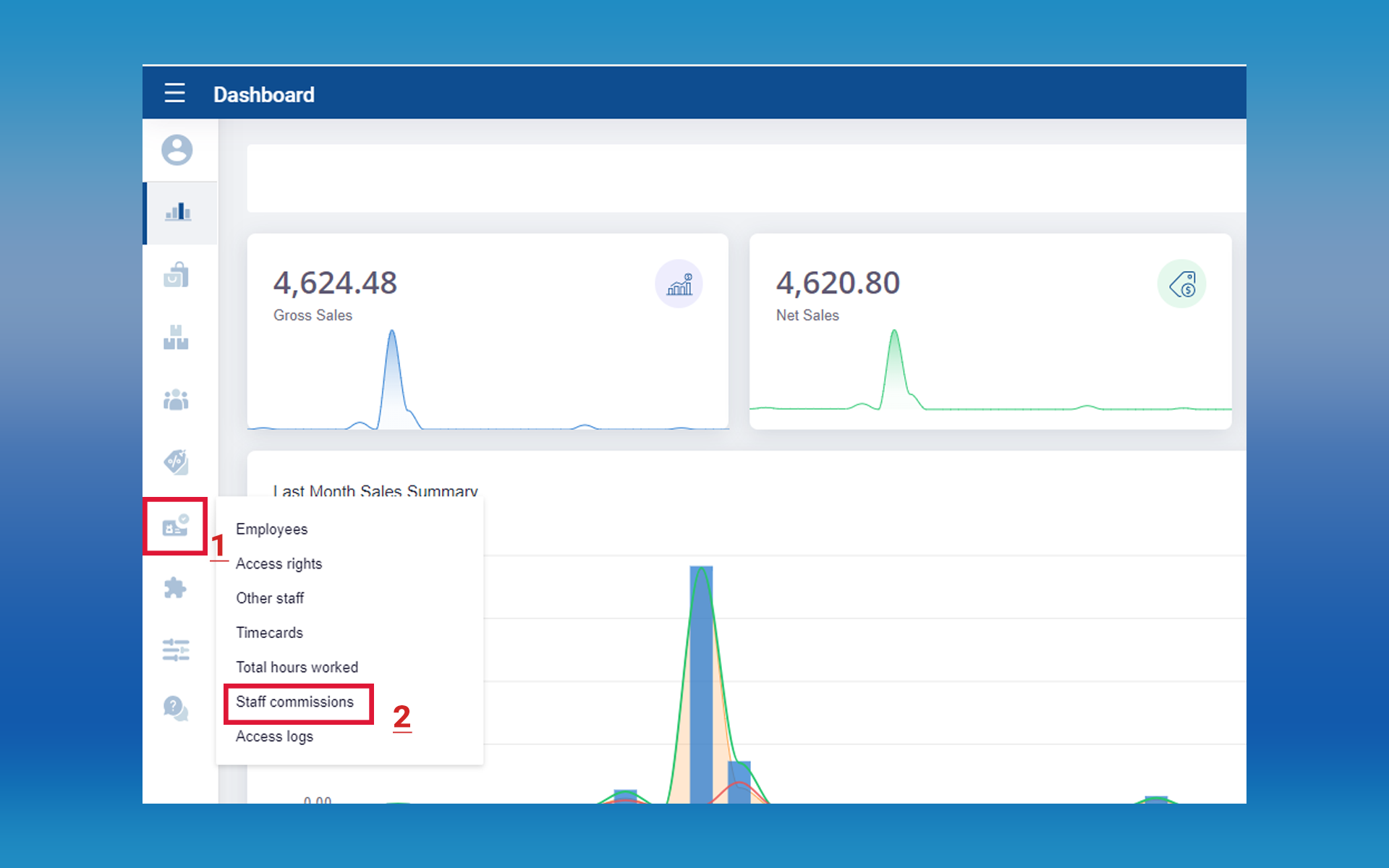Open the Inventory boxes sidebar icon
Viewport: 1389px width, 868px height.
coord(176,338)
